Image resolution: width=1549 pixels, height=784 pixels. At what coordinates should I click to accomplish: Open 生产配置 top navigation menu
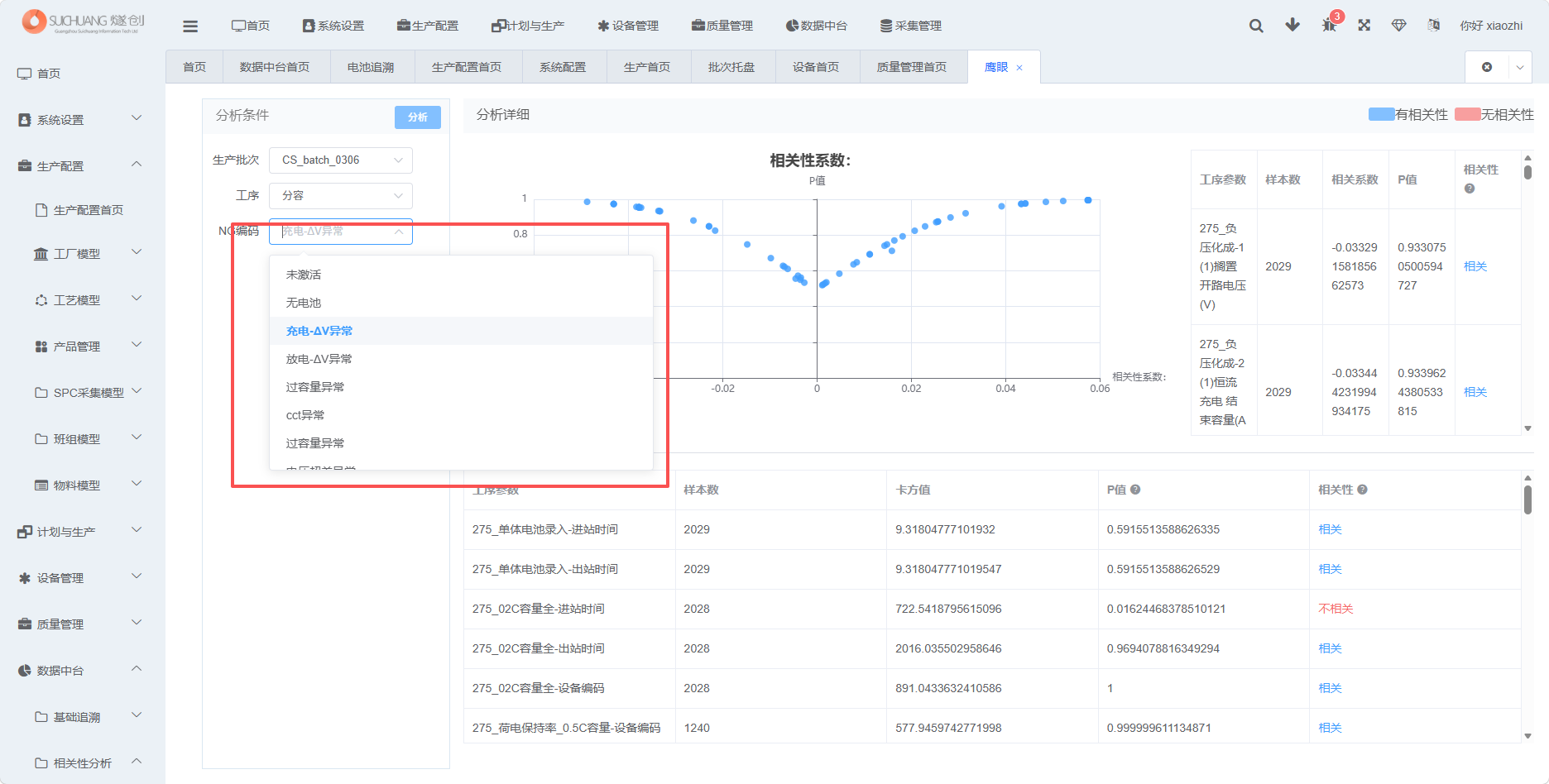click(x=428, y=26)
